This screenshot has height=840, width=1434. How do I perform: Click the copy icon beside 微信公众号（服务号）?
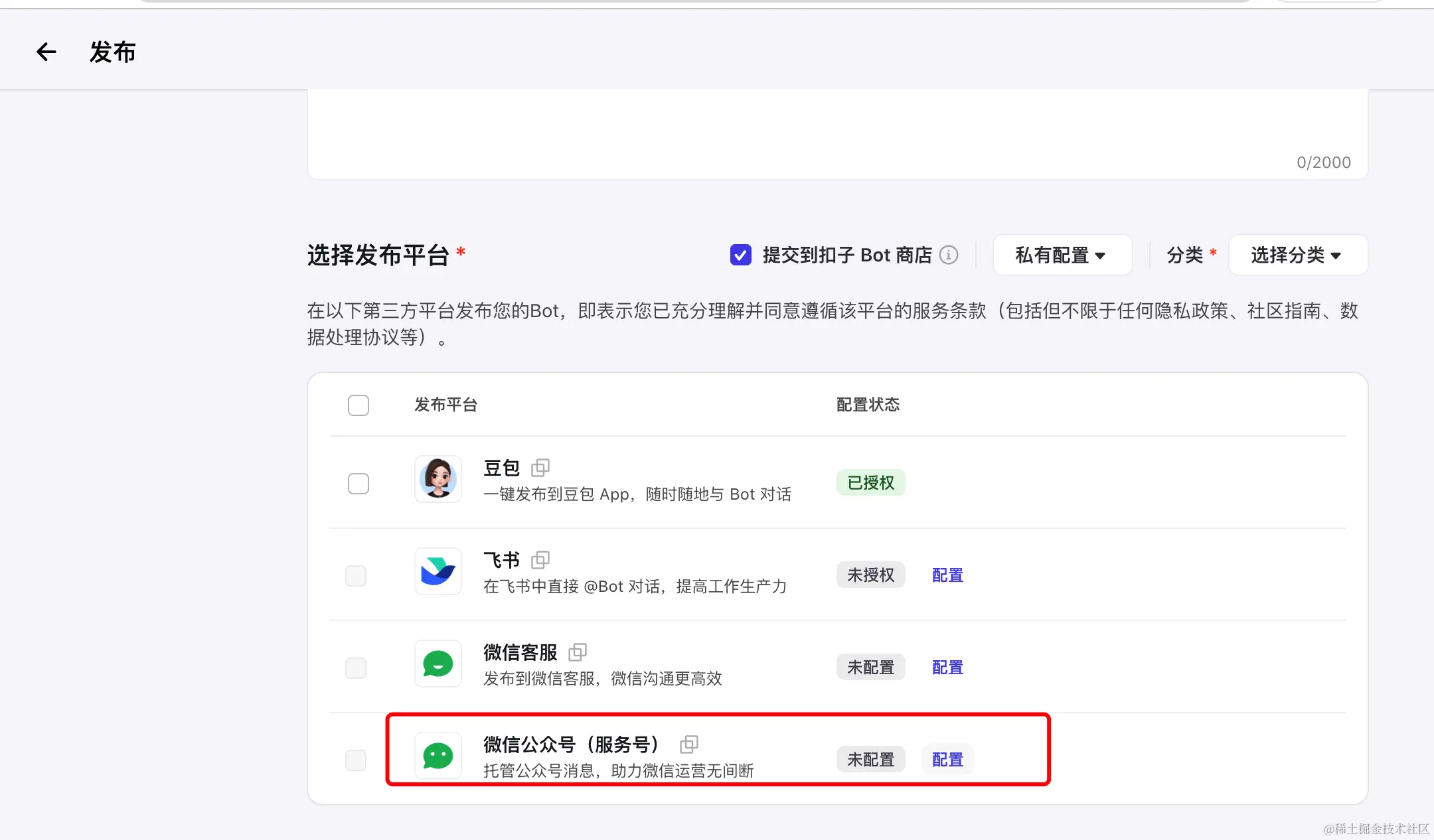[x=689, y=744]
